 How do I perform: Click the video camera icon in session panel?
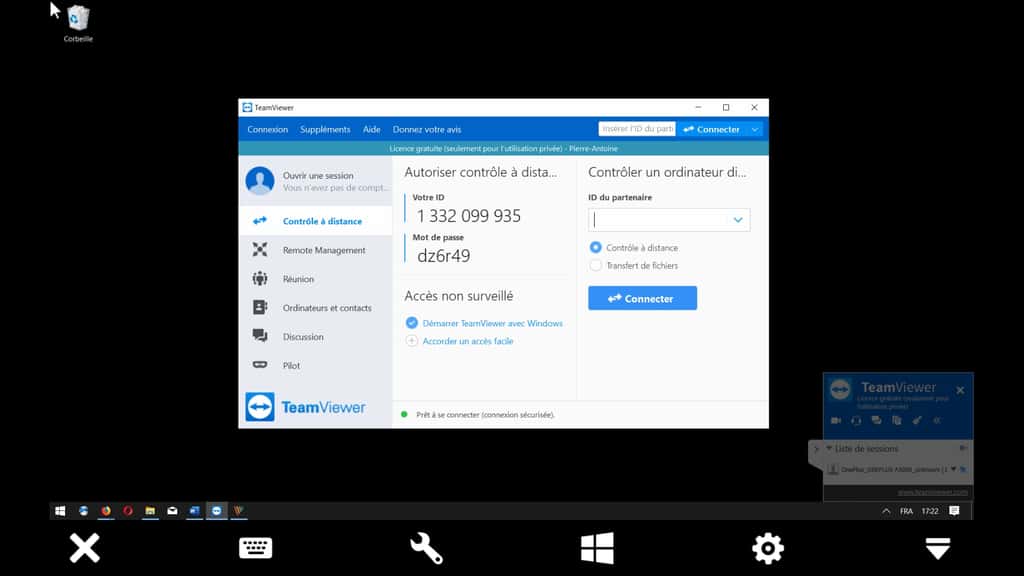(836, 421)
